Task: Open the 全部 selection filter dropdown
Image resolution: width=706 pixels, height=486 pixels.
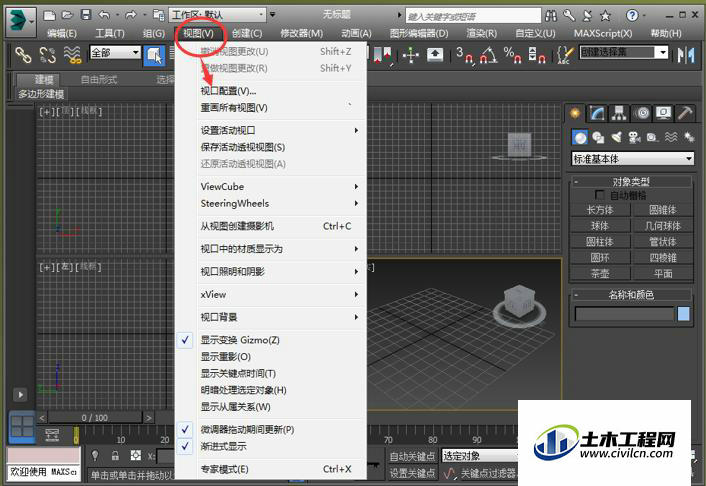Action: tap(115, 53)
